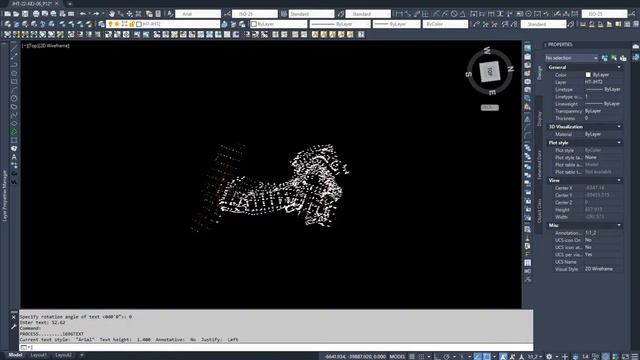Open the Layer Properties Manager side label
Screen dimensions: 640x360
pos(4,196)
